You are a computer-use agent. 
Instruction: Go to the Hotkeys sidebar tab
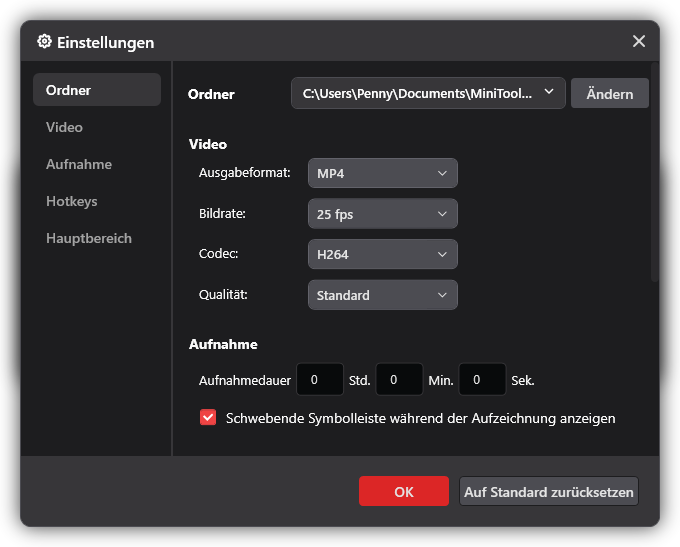pyautogui.click(x=72, y=201)
